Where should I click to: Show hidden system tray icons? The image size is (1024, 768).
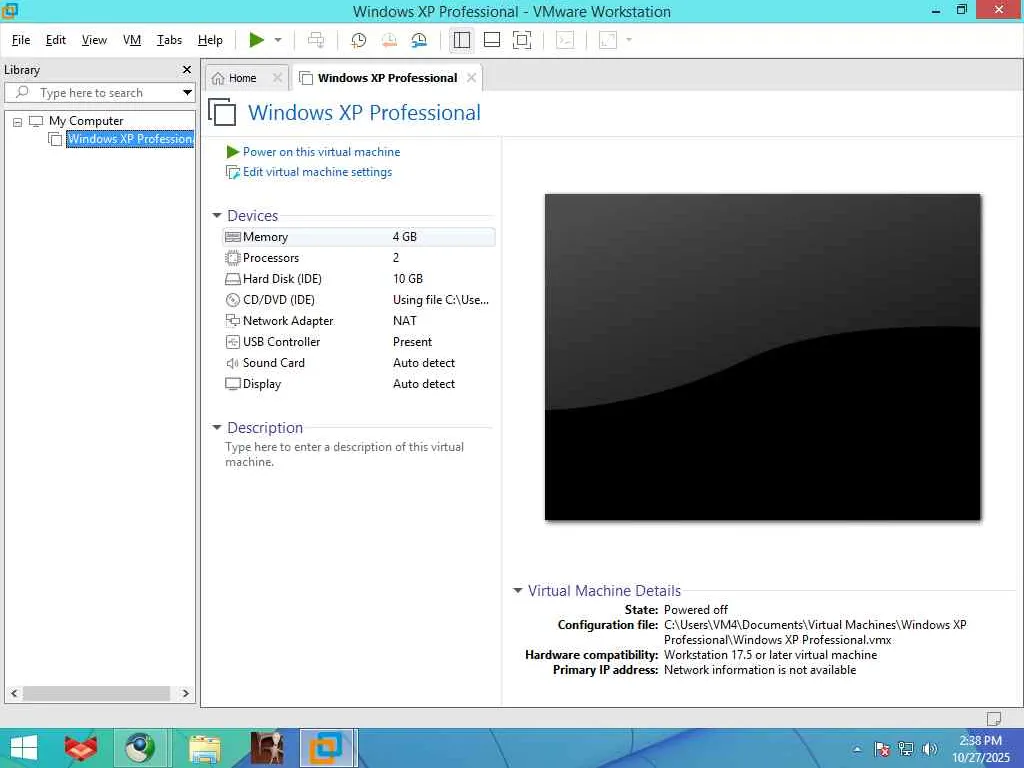tap(857, 749)
